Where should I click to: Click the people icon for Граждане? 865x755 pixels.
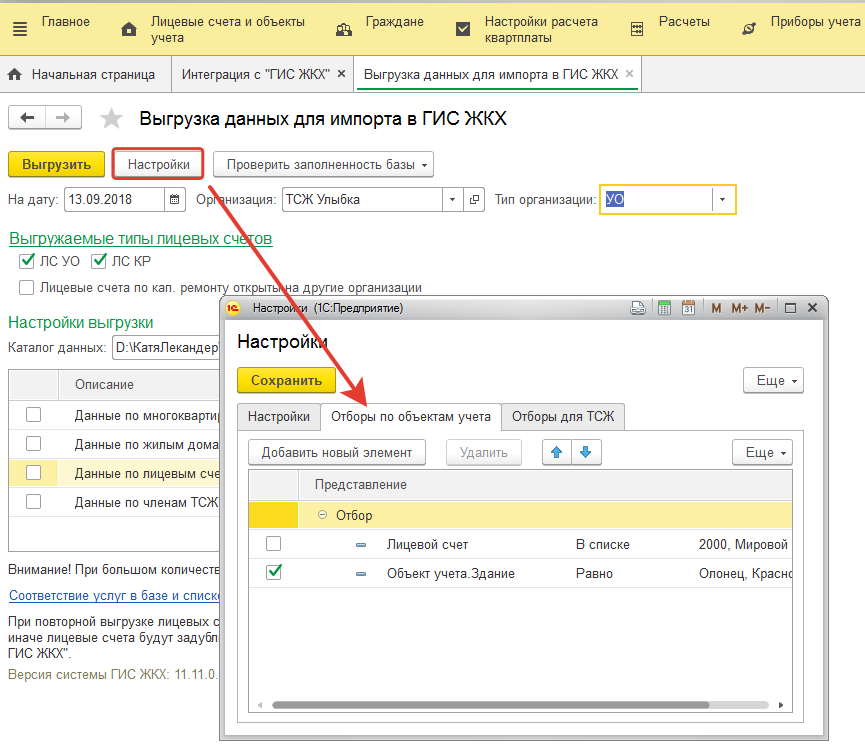click(344, 29)
